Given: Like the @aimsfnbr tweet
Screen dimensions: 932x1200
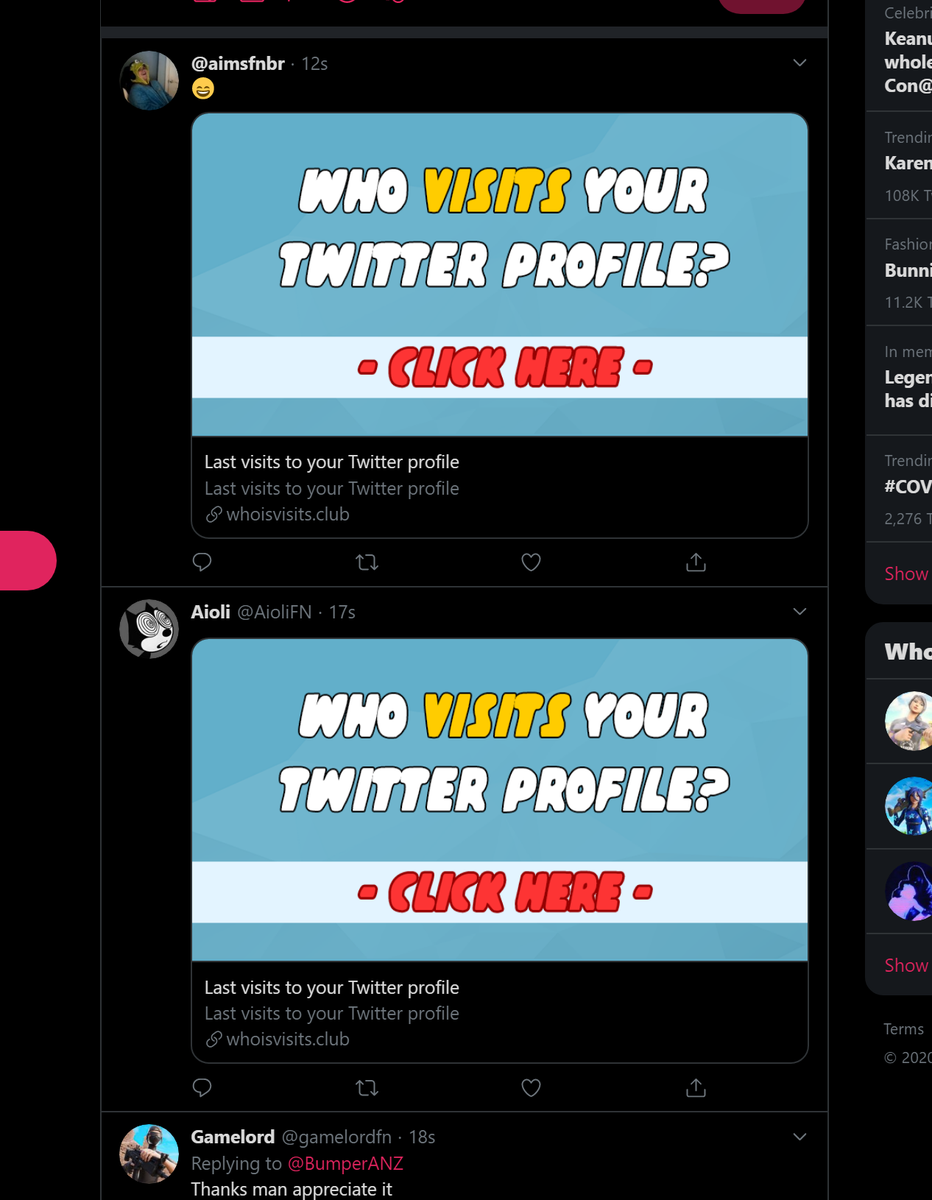Looking at the screenshot, I should point(531,562).
